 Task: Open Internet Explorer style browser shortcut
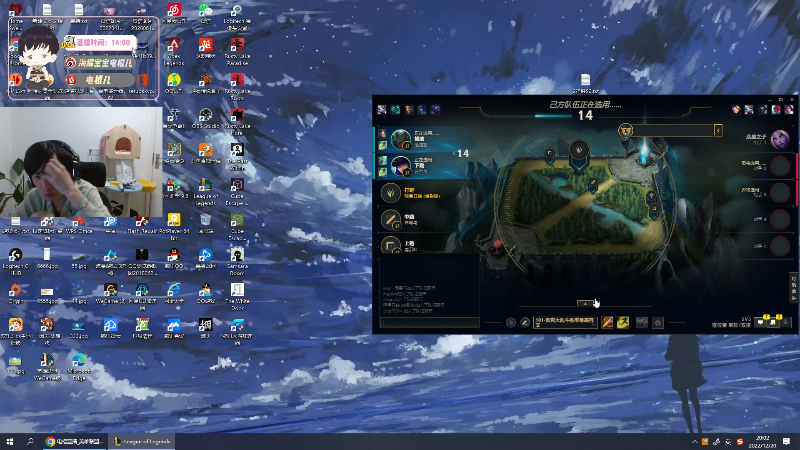[x=174, y=294]
